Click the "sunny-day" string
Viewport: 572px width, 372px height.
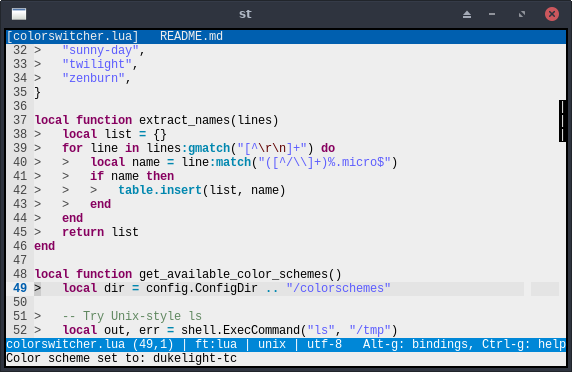click(x=100, y=50)
